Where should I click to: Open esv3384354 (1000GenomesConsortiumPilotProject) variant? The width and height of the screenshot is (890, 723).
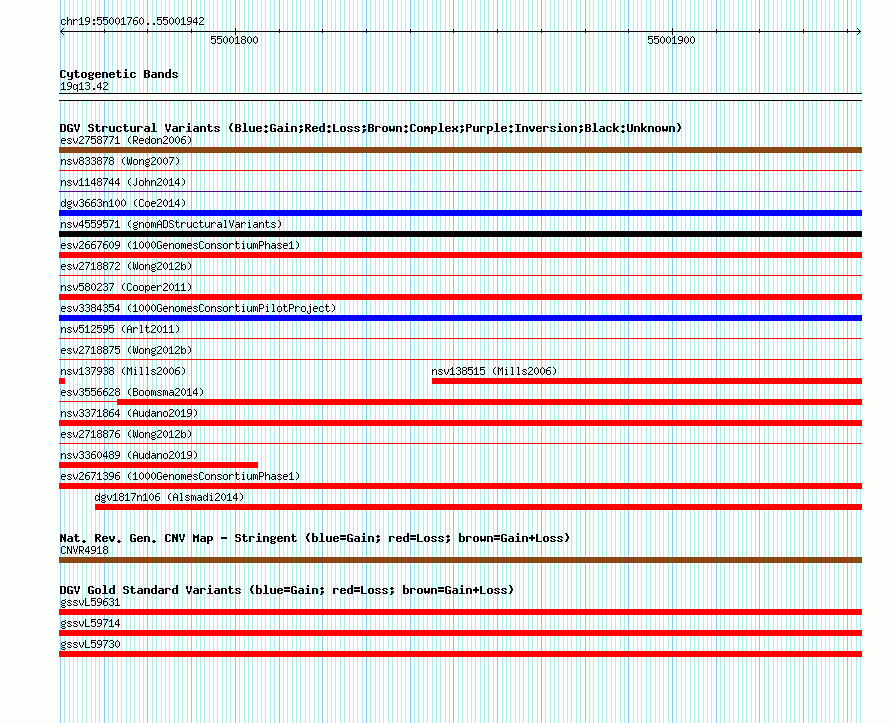point(198,308)
